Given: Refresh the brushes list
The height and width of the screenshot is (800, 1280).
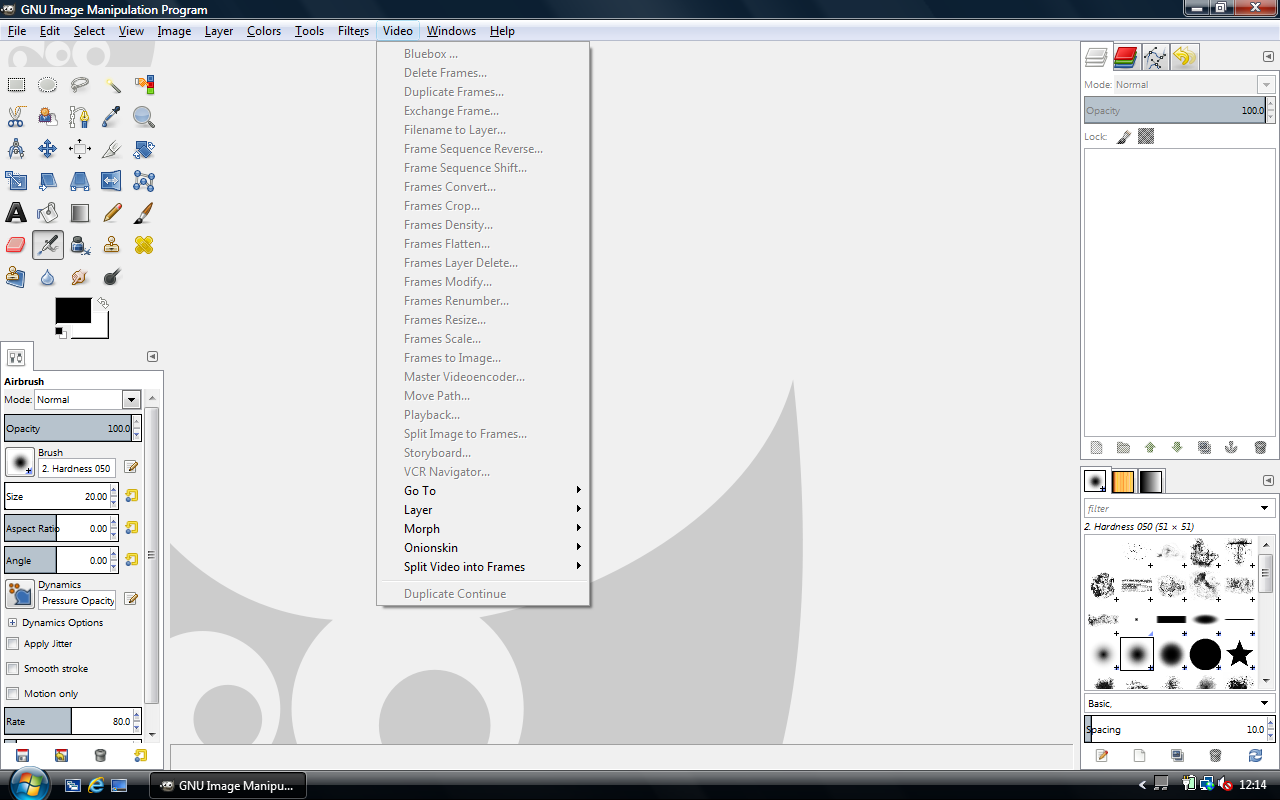Looking at the screenshot, I should (1255, 756).
